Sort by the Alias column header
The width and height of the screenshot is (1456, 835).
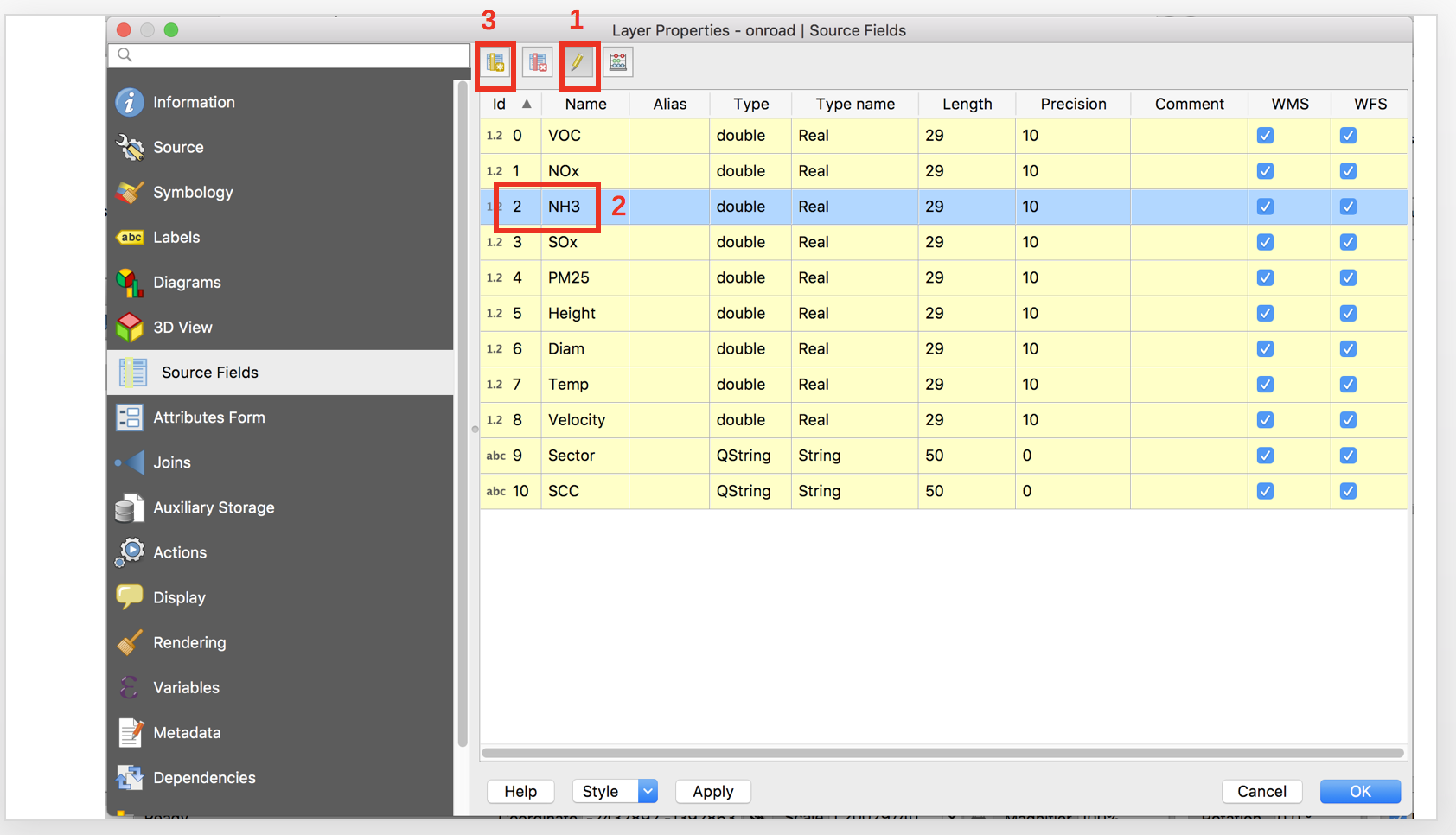669,104
